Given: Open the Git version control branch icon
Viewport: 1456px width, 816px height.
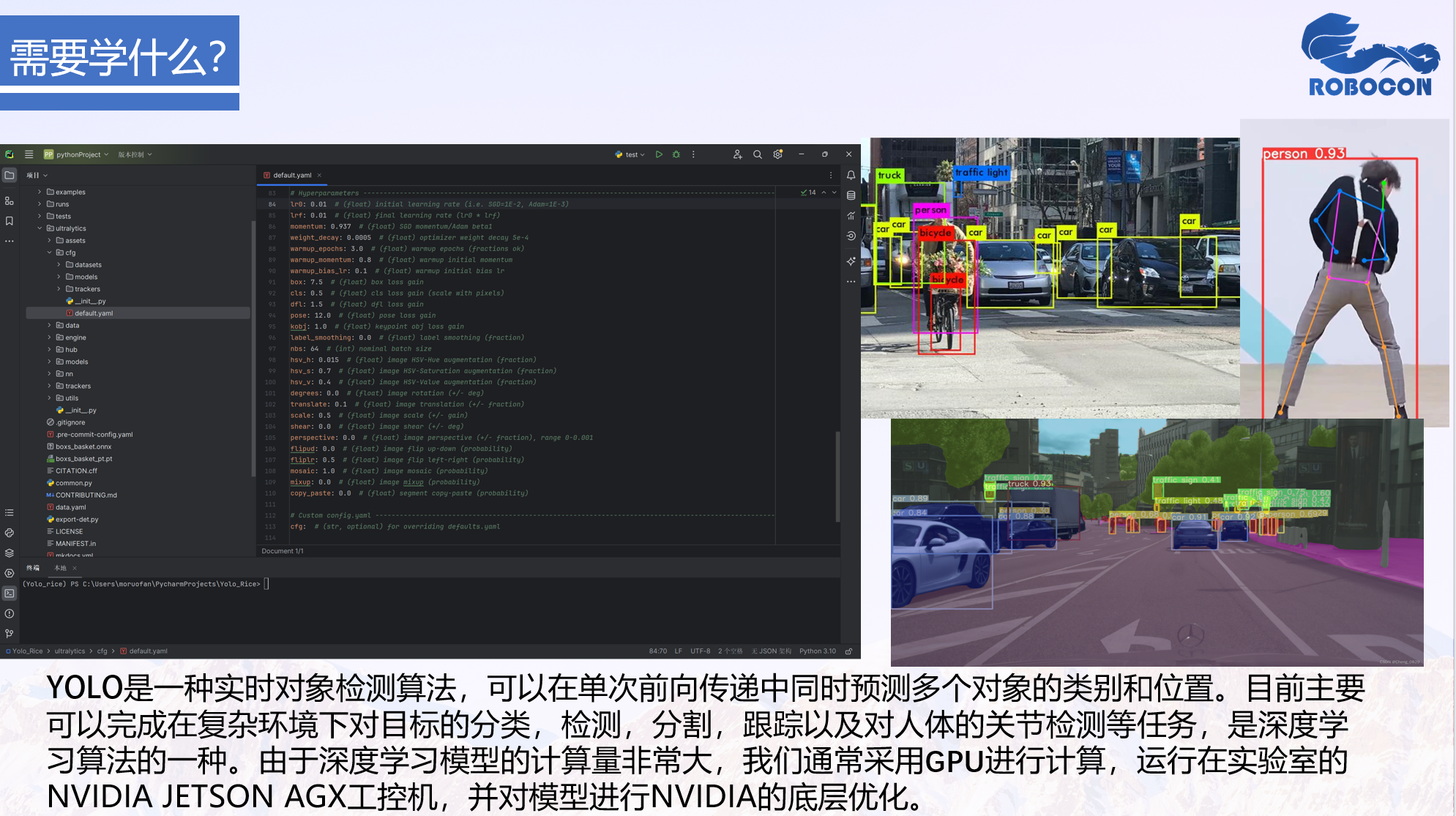Looking at the screenshot, I should point(10,634).
